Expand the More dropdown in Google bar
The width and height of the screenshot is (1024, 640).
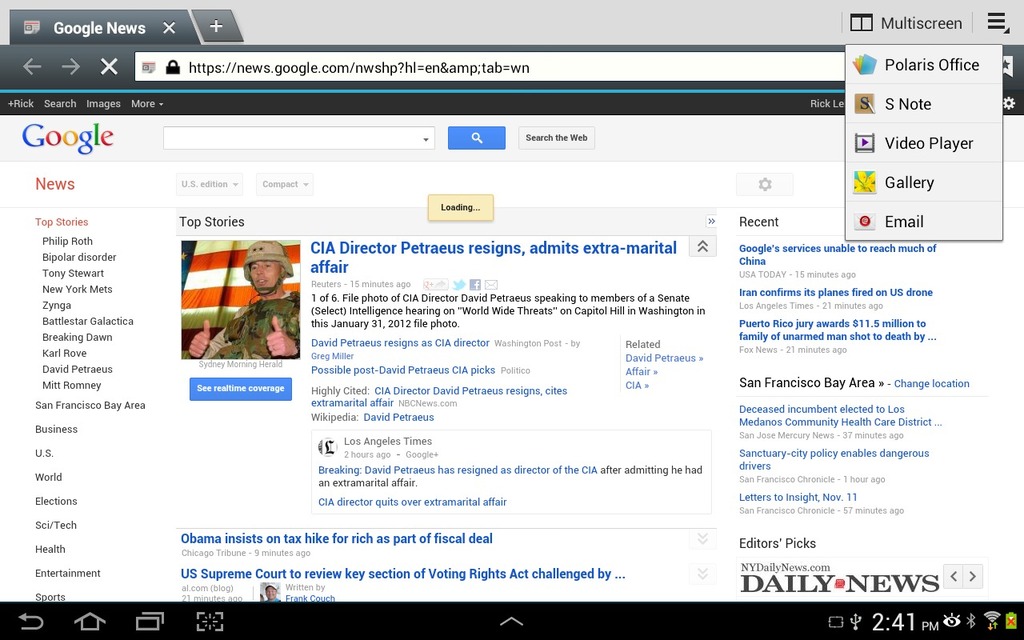(x=147, y=104)
